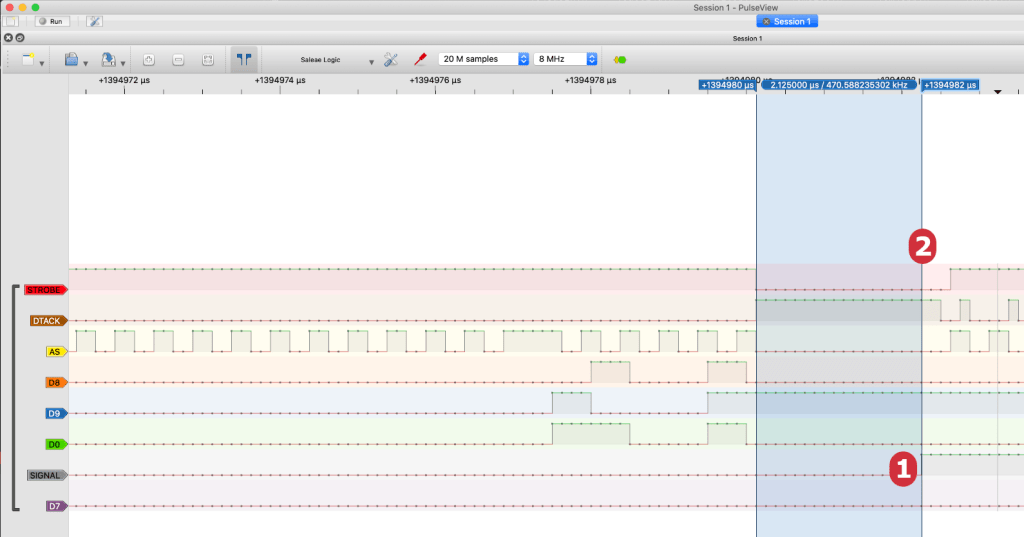Viewport: 1024px width, 537px height.
Task: Click the save file icon
Action: 108,60
